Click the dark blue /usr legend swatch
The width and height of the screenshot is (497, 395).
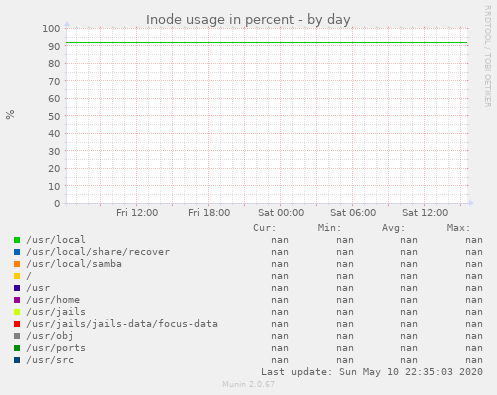(x=17, y=288)
